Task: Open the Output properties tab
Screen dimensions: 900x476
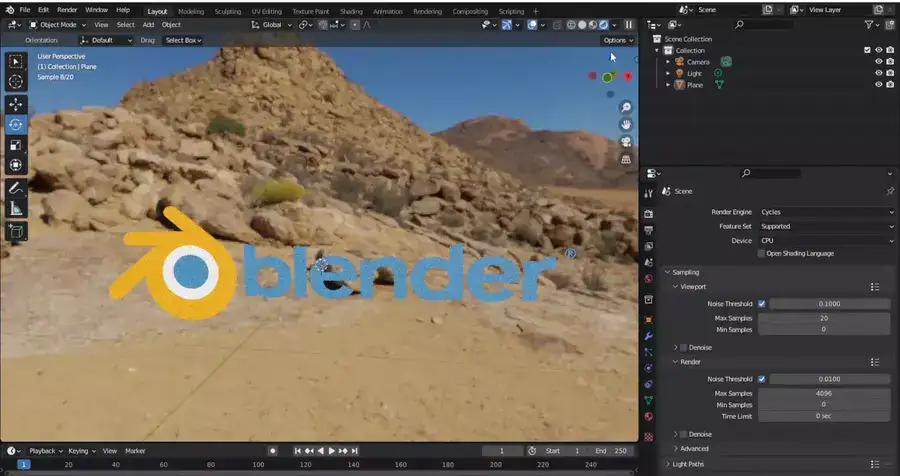Action: 649,230
